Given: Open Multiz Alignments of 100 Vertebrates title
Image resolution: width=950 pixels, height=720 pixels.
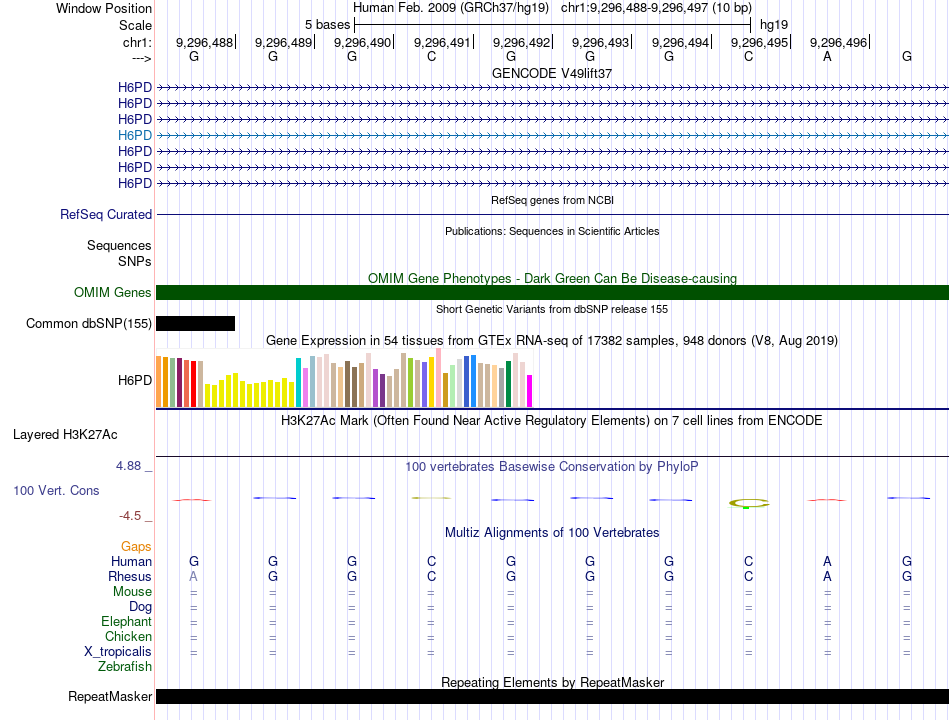Looking at the screenshot, I should point(552,532).
